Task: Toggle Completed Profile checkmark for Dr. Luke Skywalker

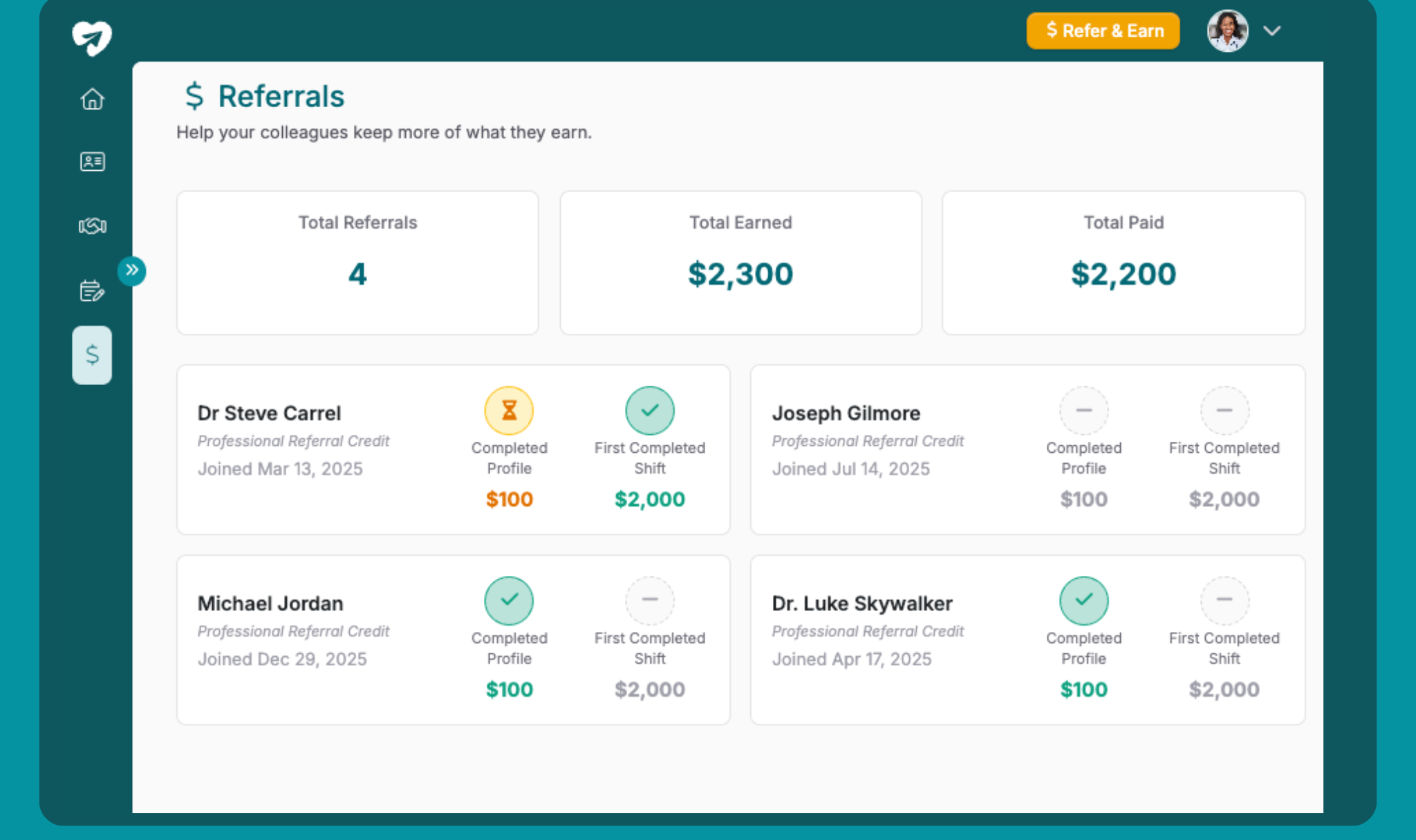Action: point(1083,600)
